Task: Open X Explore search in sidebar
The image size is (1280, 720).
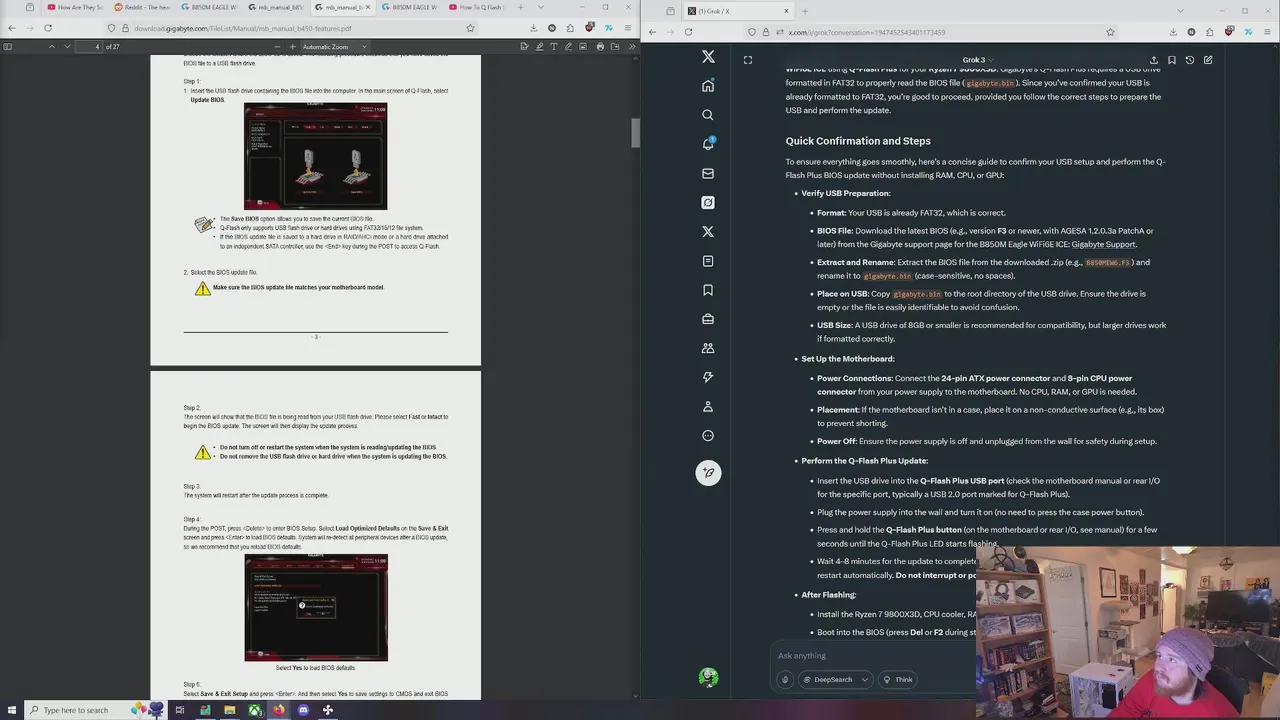Action: click(708, 115)
